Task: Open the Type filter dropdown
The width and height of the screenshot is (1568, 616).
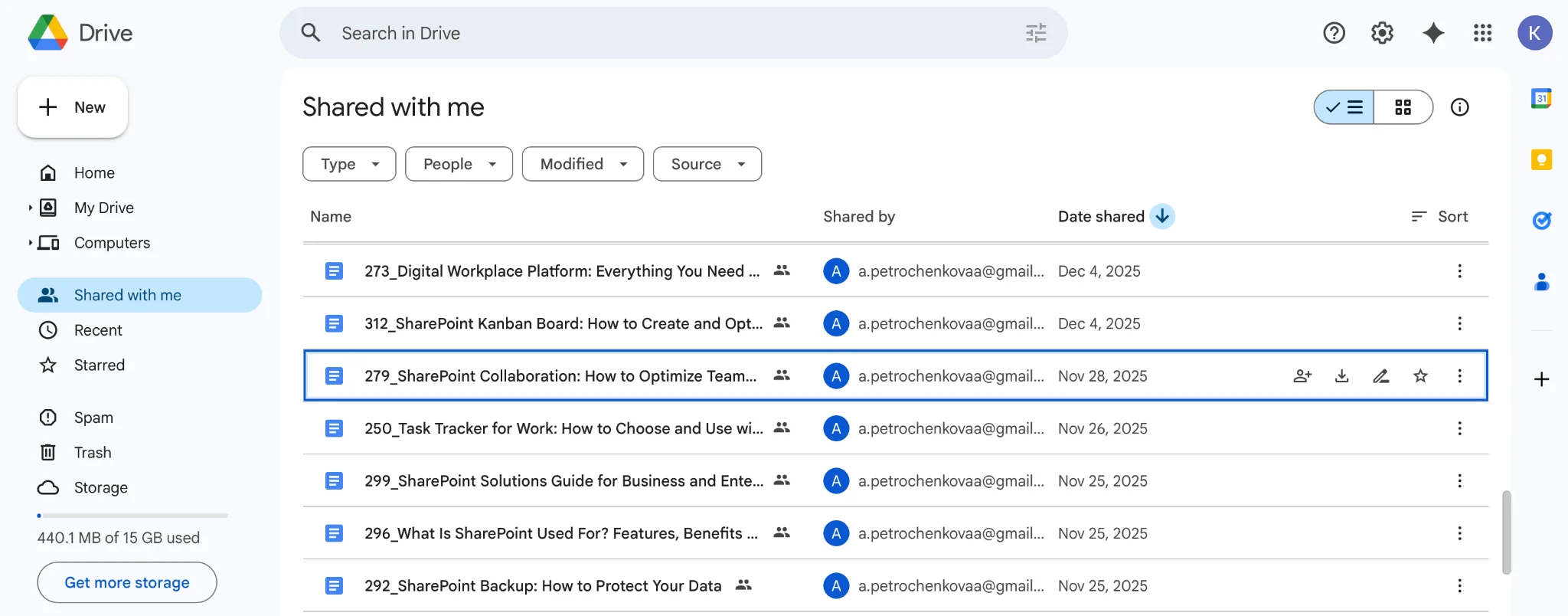Action: click(x=349, y=164)
